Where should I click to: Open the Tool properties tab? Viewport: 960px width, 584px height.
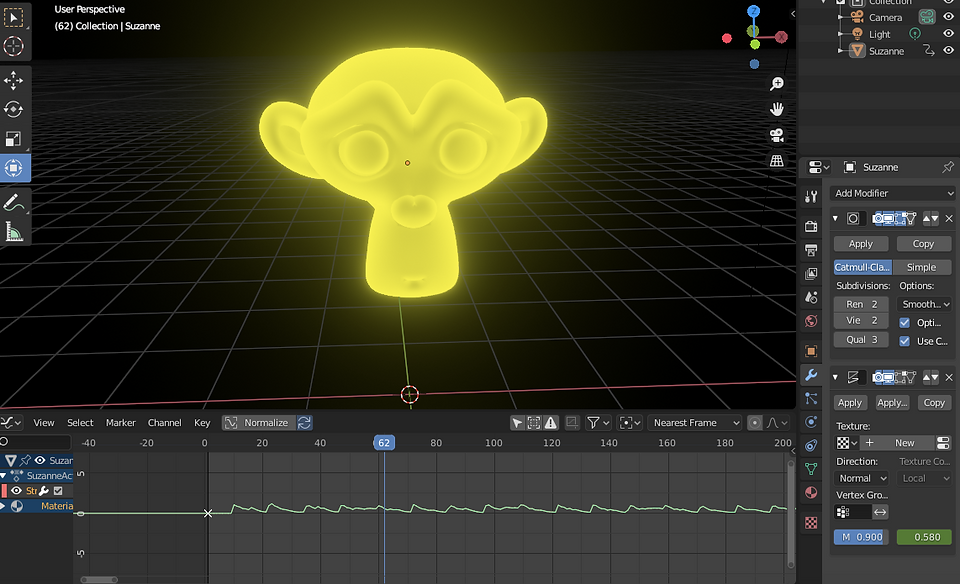[x=811, y=196]
